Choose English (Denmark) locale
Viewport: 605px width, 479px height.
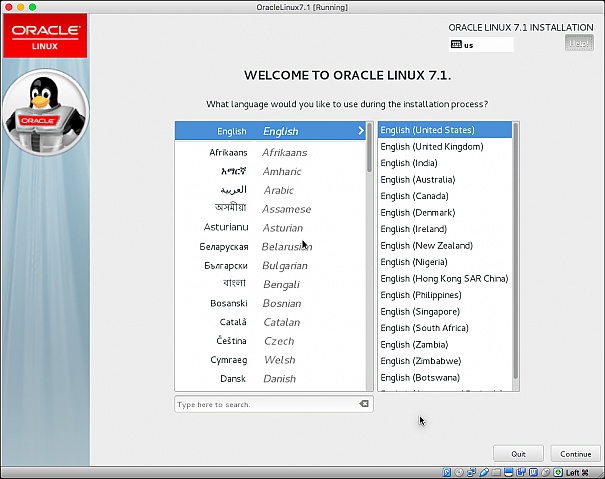[445, 212]
